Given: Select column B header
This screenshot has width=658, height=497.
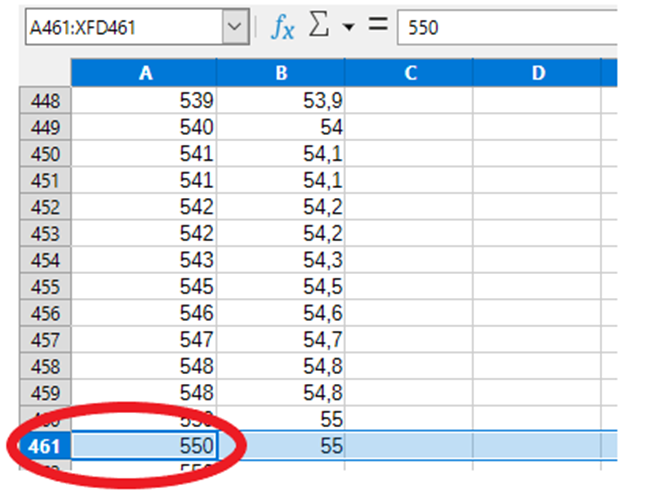Looking at the screenshot, I should (280, 73).
